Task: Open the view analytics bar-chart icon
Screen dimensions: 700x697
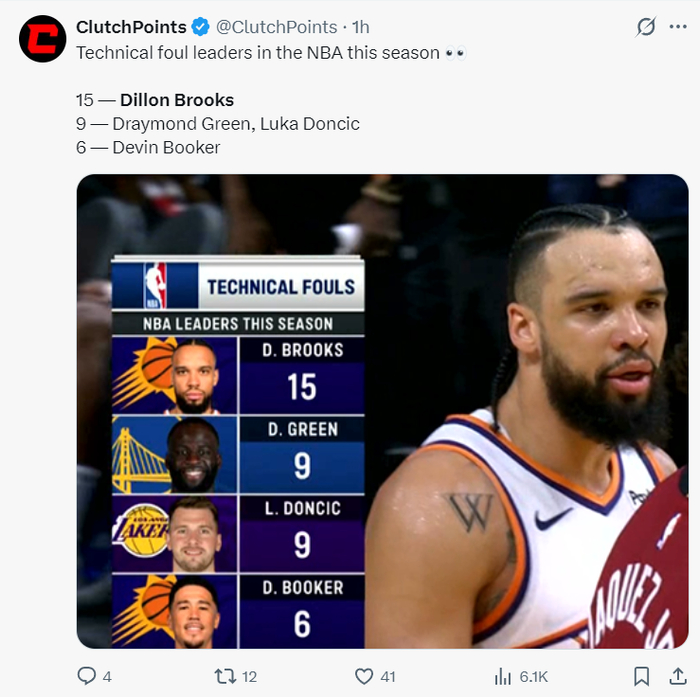Action: [x=504, y=676]
